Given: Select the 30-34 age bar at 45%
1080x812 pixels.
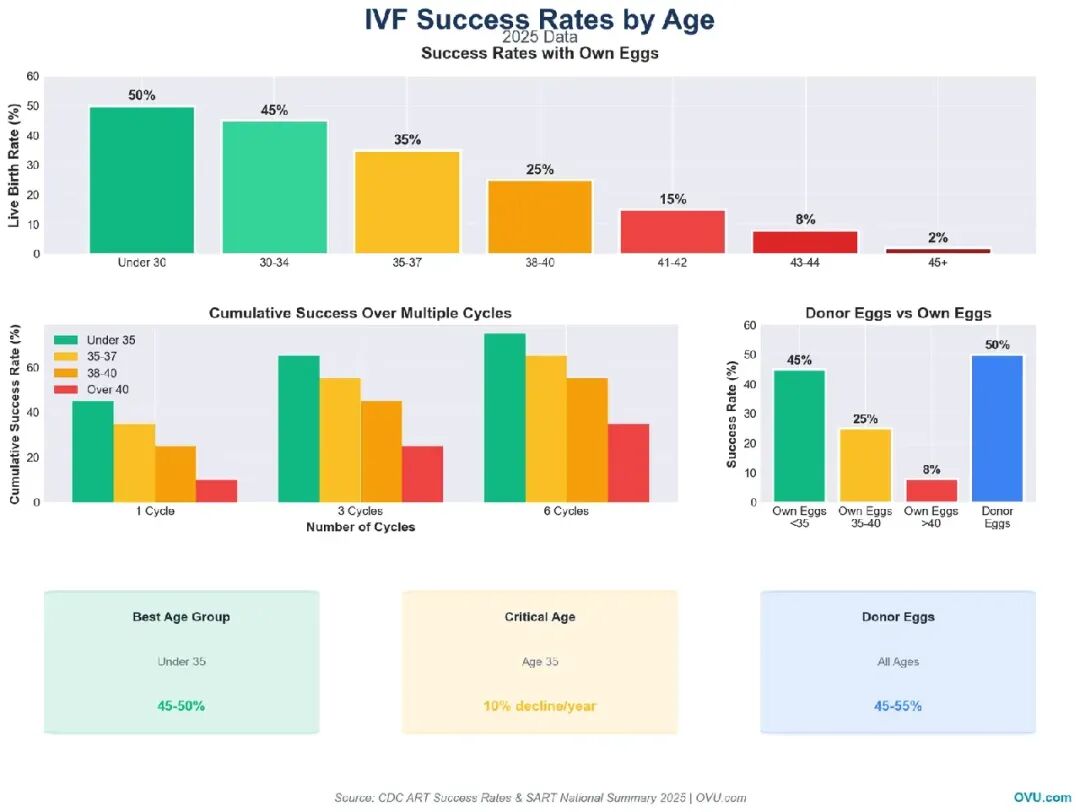Looking at the screenshot, I should click(274, 187).
